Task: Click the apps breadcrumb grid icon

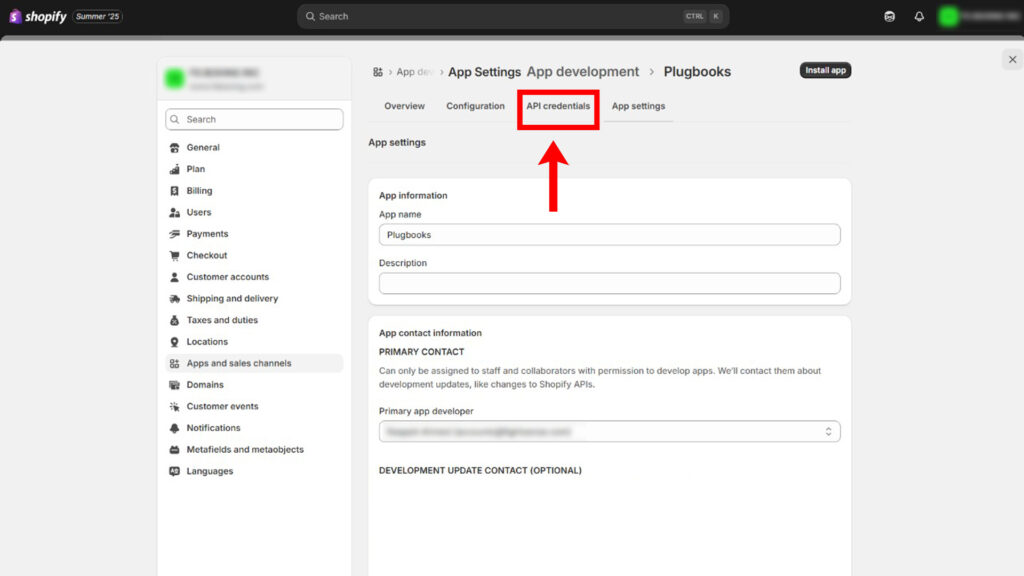Action: click(x=377, y=72)
